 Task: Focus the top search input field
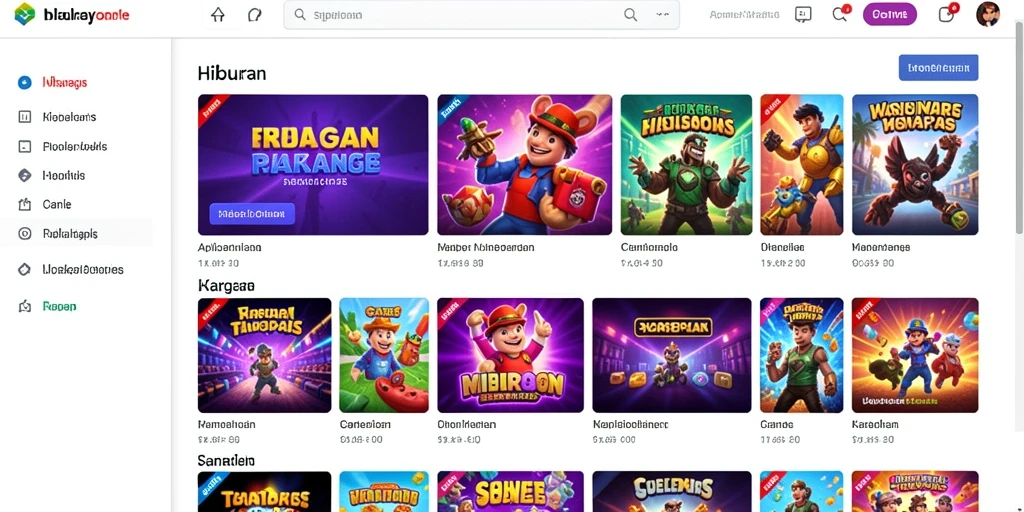pos(481,15)
